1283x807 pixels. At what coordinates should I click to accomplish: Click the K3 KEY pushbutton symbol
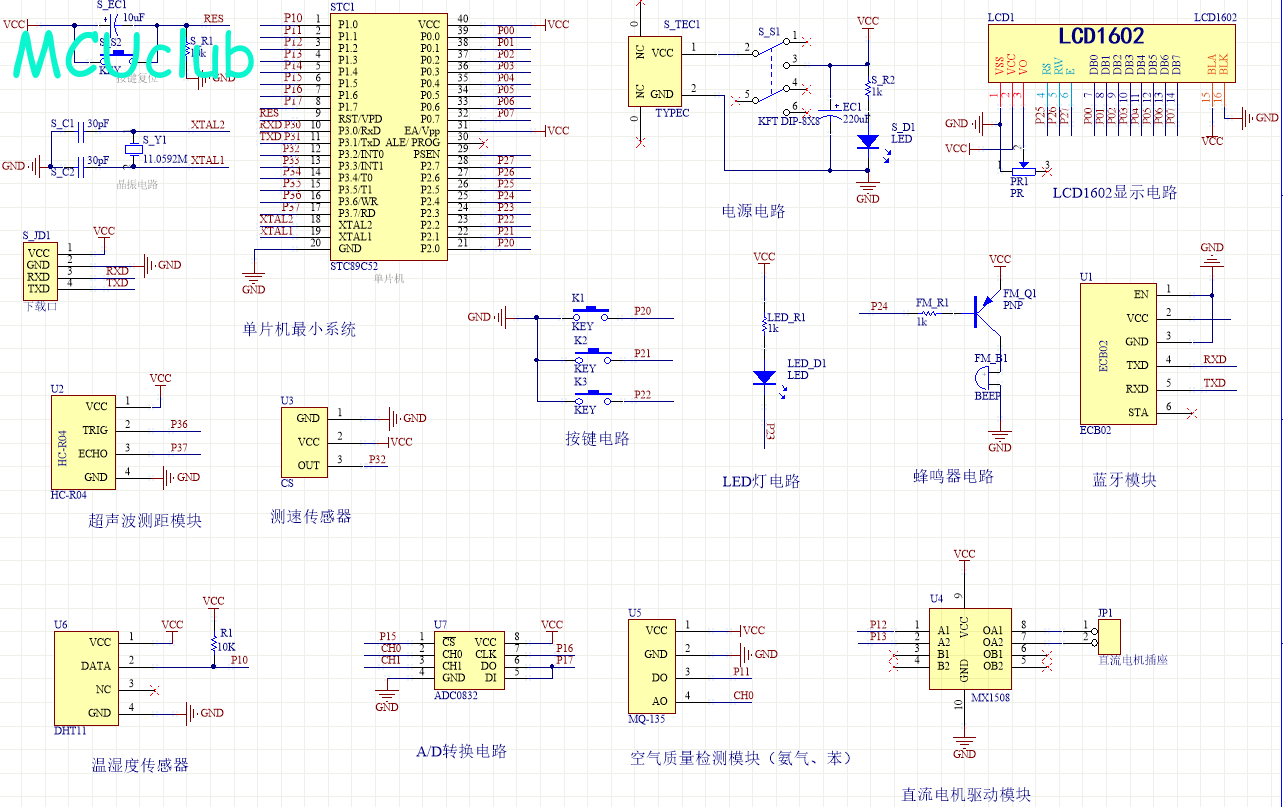point(591,396)
